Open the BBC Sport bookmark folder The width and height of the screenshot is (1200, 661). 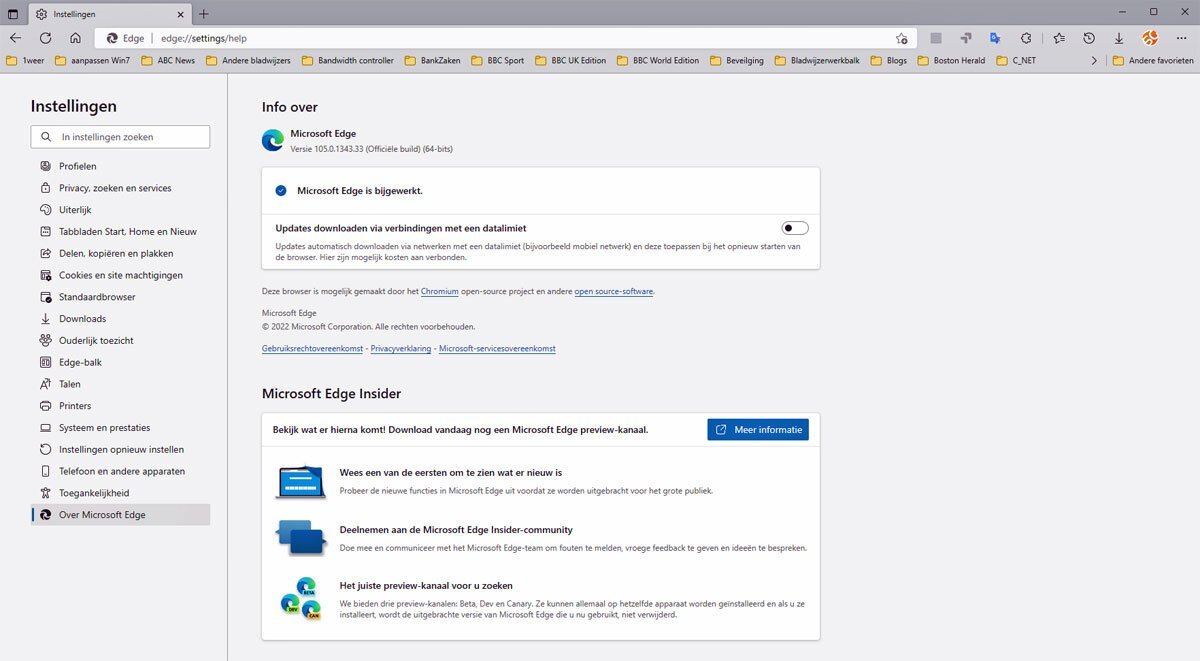point(498,60)
